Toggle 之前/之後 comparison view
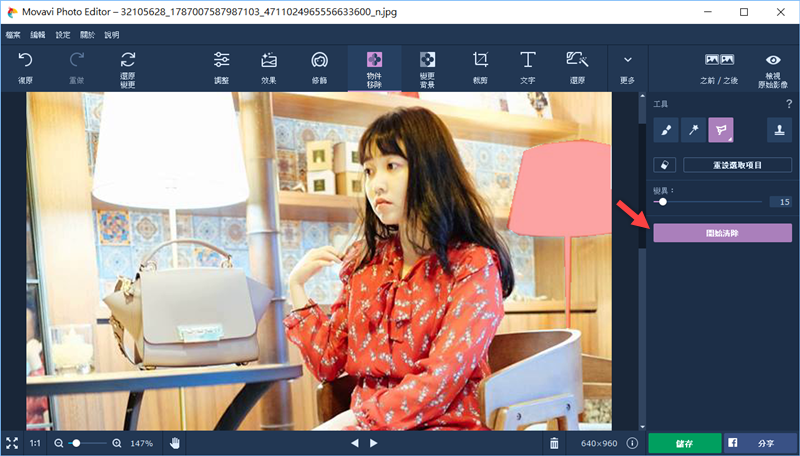Viewport: 800px width, 456px height. [x=720, y=66]
